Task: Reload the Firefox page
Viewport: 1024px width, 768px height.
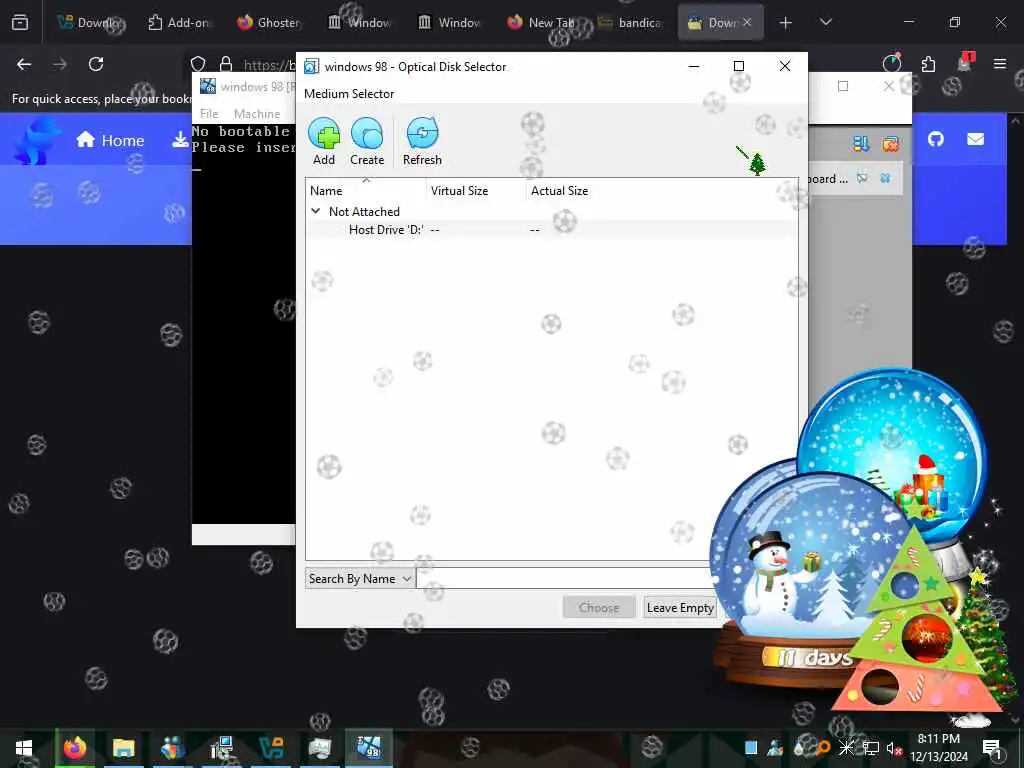Action: point(96,64)
